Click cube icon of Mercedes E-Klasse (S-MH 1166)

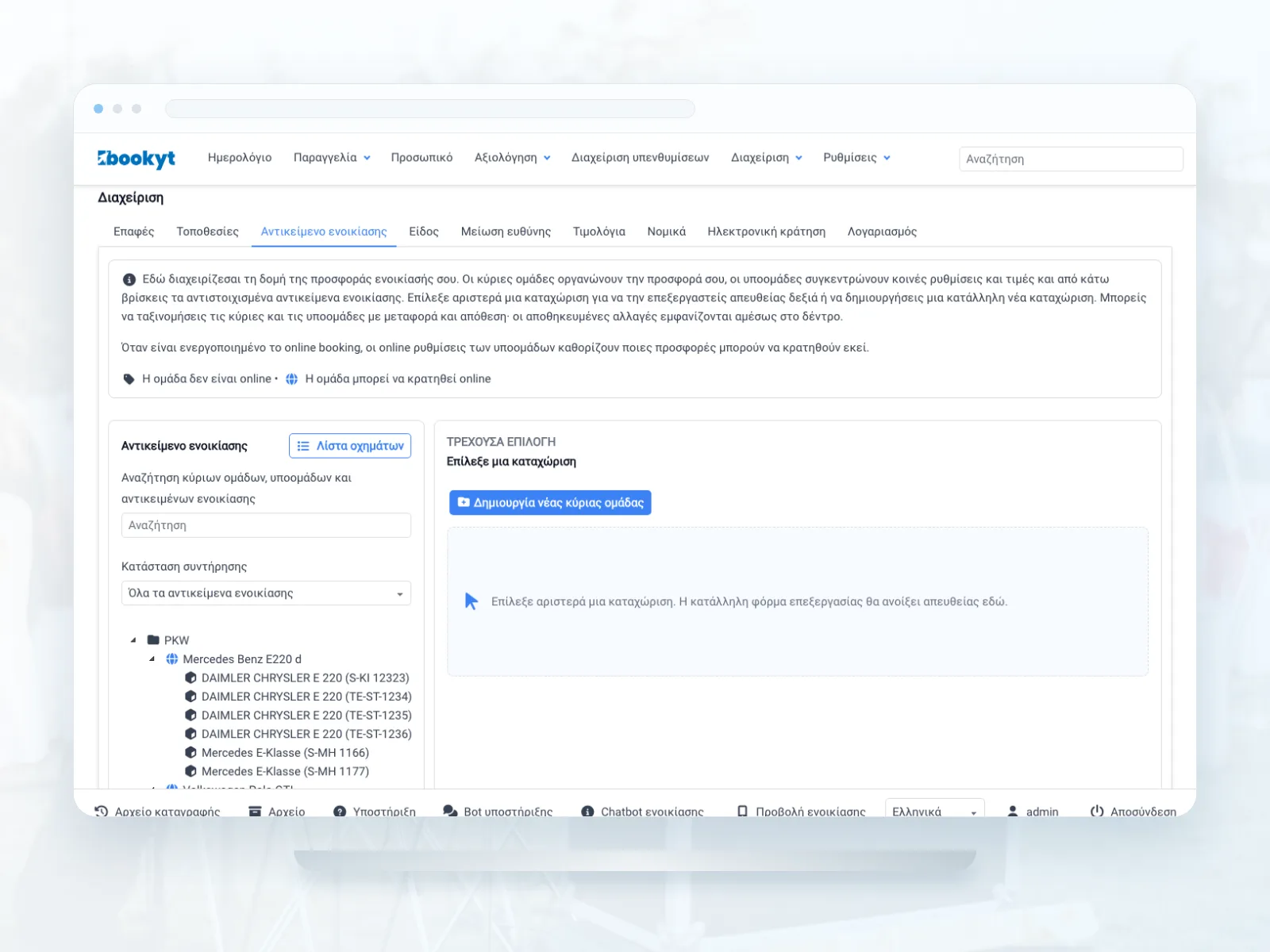[x=190, y=752]
